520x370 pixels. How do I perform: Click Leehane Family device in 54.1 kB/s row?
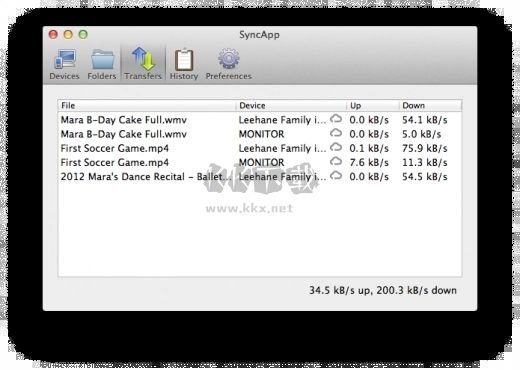click(283, 120)
